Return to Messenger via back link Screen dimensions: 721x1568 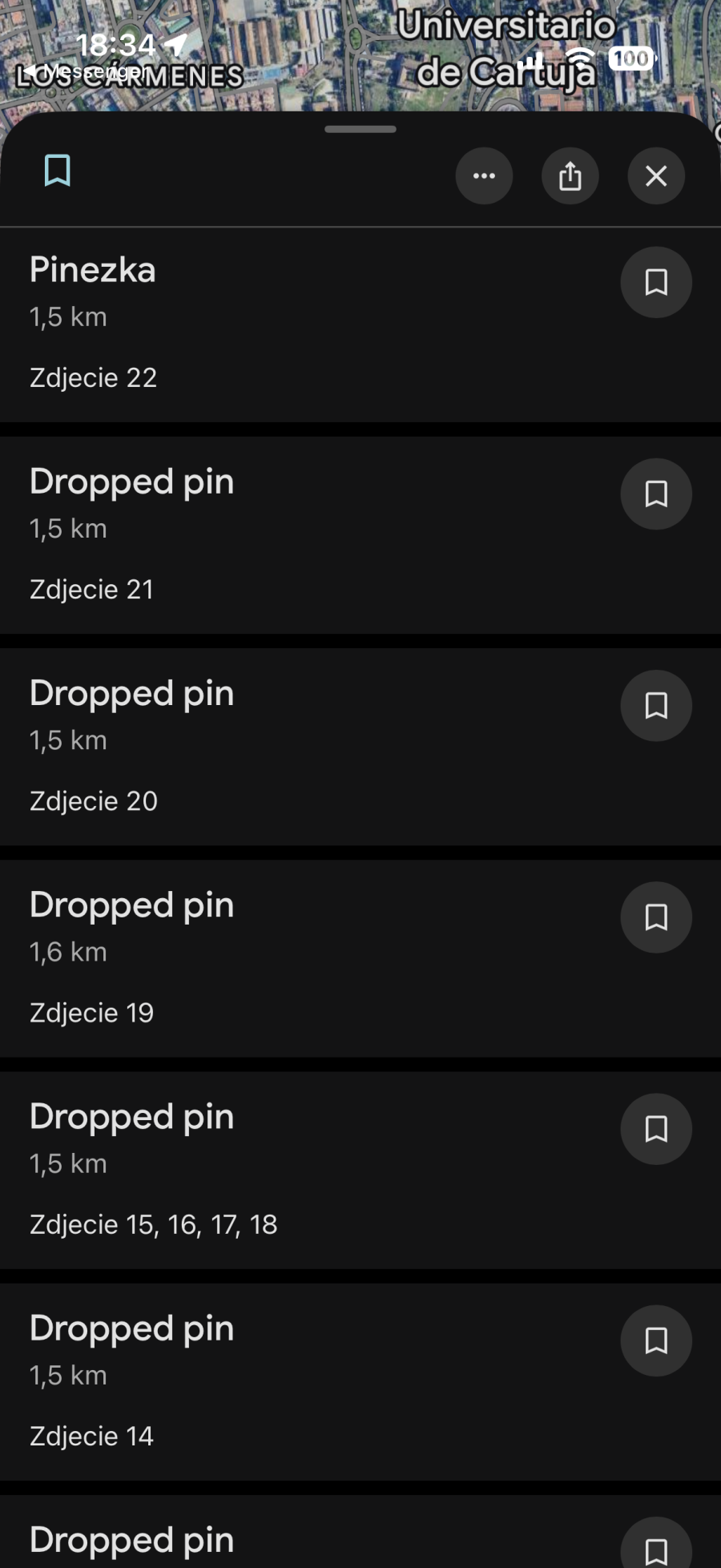84,71
